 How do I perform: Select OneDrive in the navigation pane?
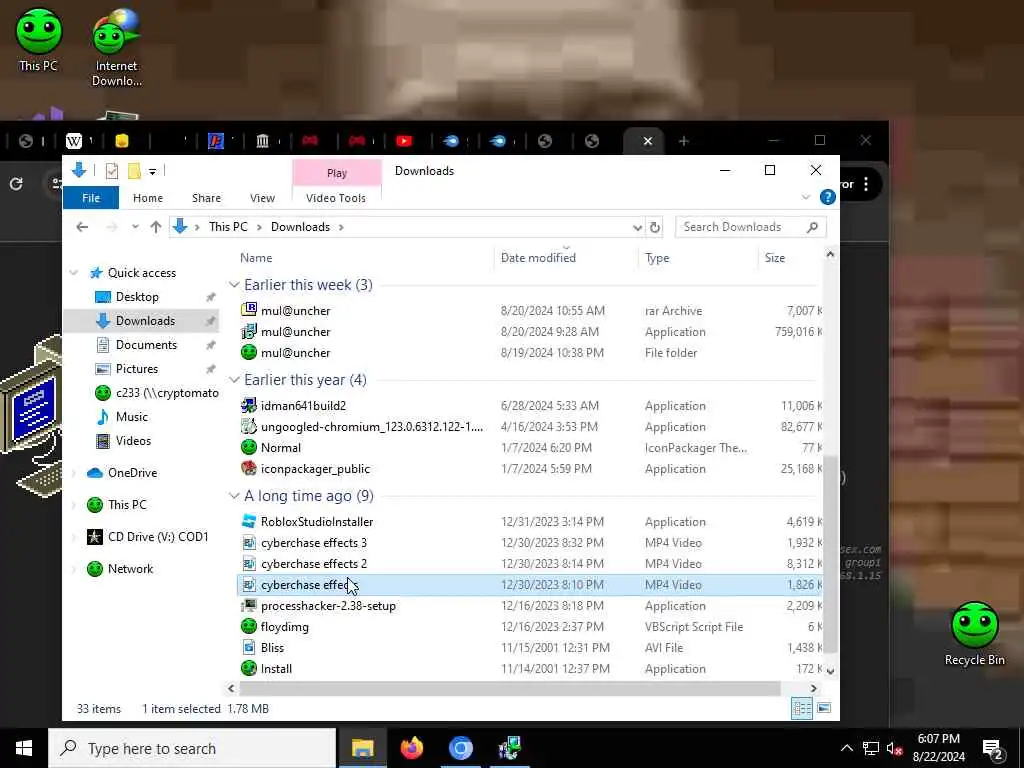(132, 473)
